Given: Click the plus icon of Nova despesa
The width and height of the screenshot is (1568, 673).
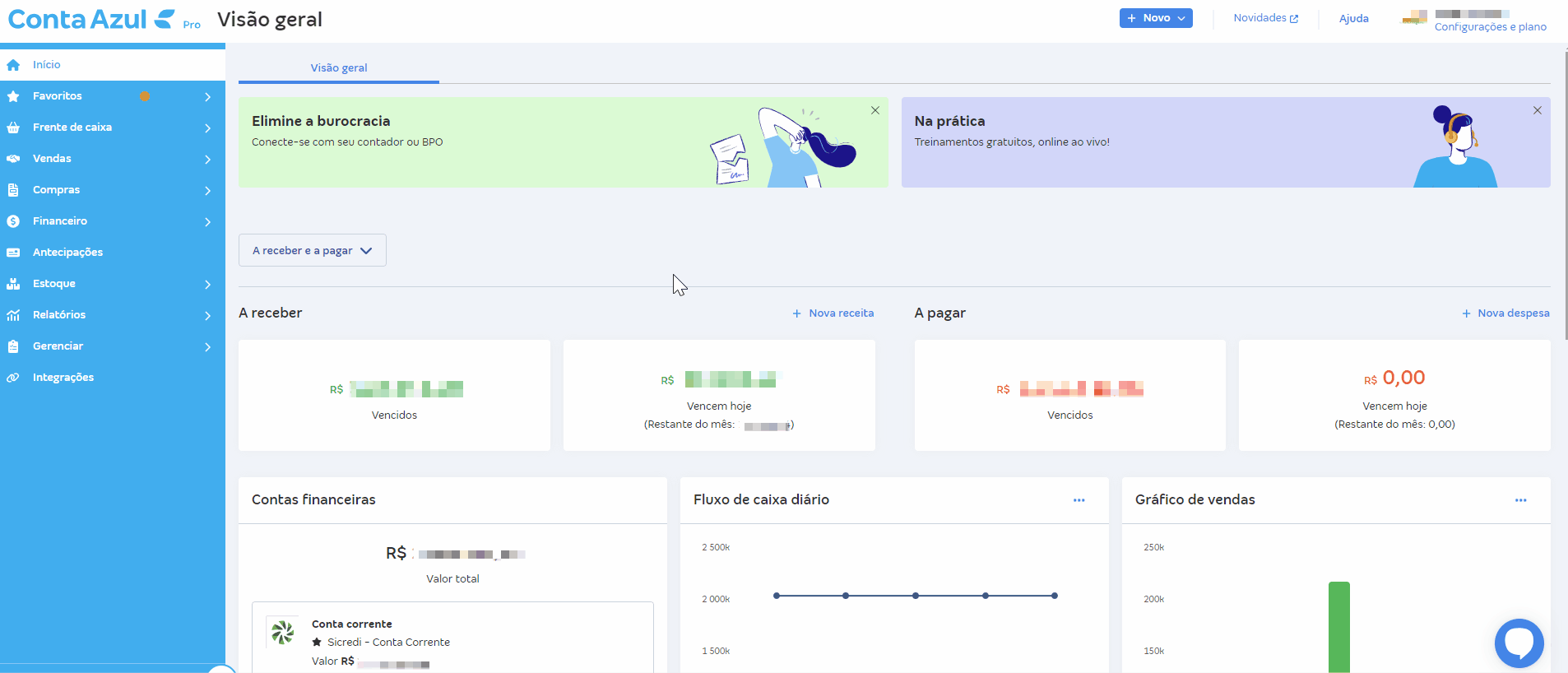Looking at the screenshot, I should pos(1466,313).
